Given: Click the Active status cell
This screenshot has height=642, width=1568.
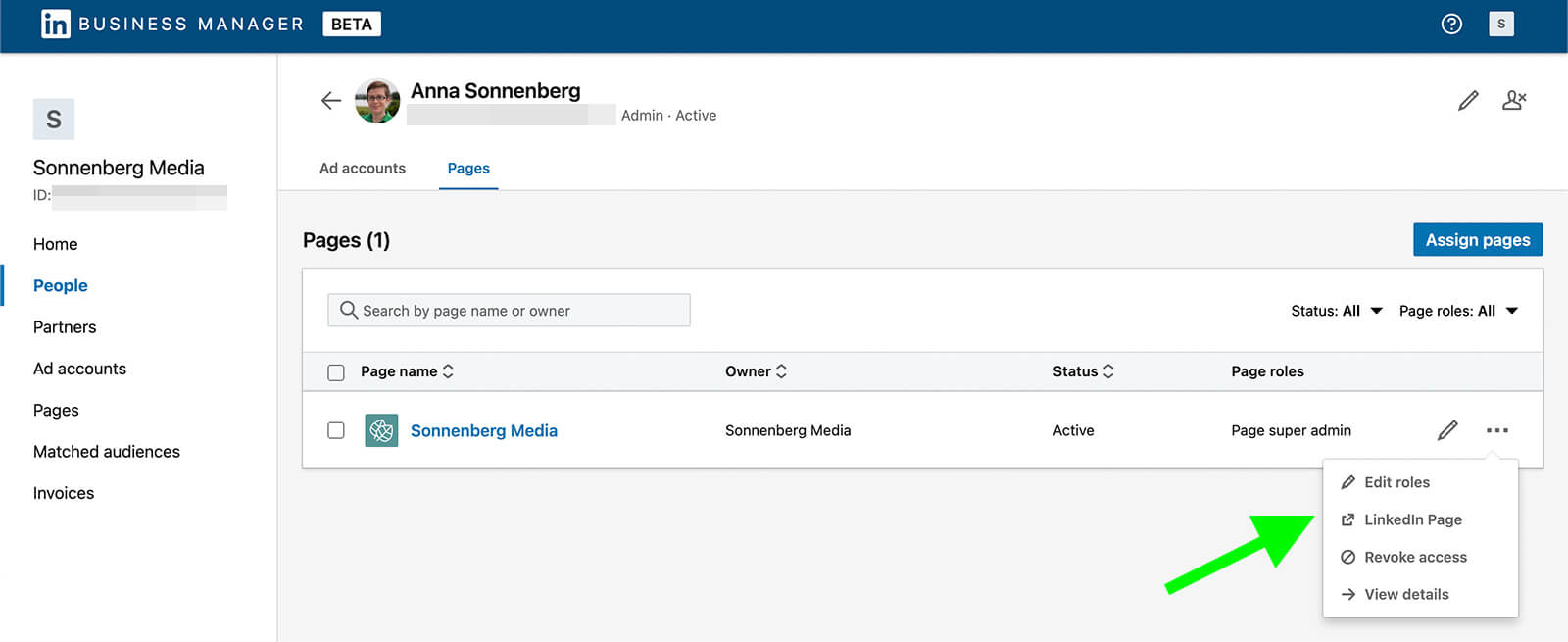Looking at the screenshot, I should (1073, 430).
